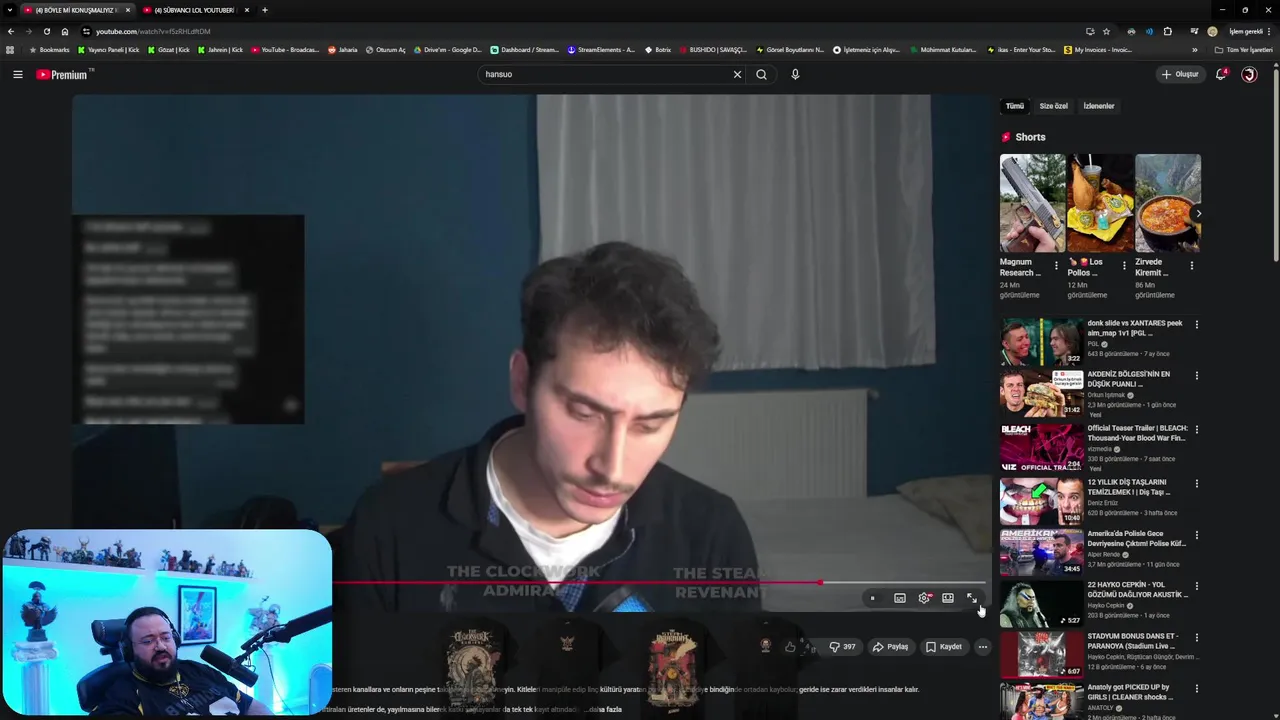
Task: Go to YouTube Premium home logo
Action: click(x=64, y=74)
